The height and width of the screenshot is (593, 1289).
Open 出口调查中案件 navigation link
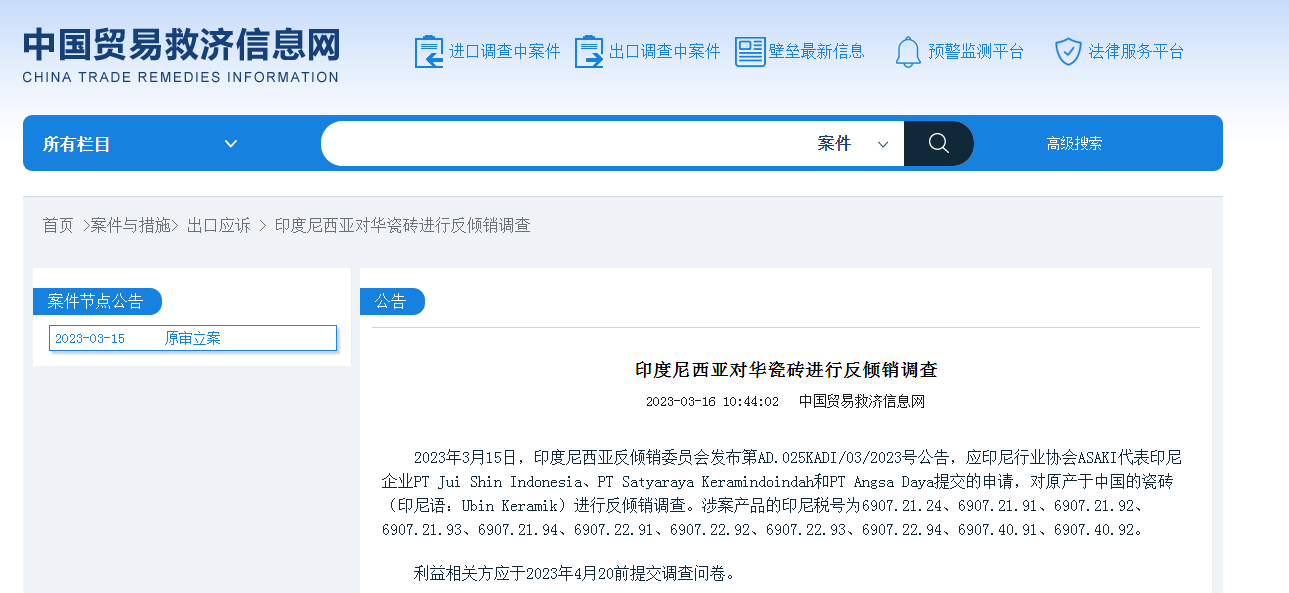664,52
